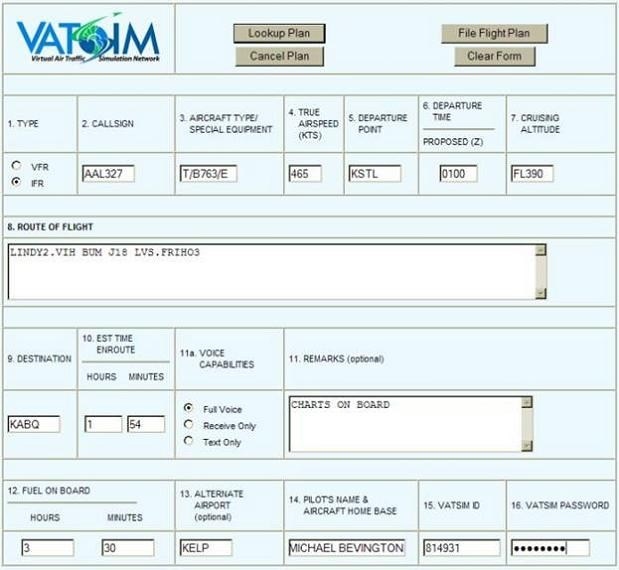The image size is (619, 570).
Task: Select Text Only voice option
Action: pos(189,441)
